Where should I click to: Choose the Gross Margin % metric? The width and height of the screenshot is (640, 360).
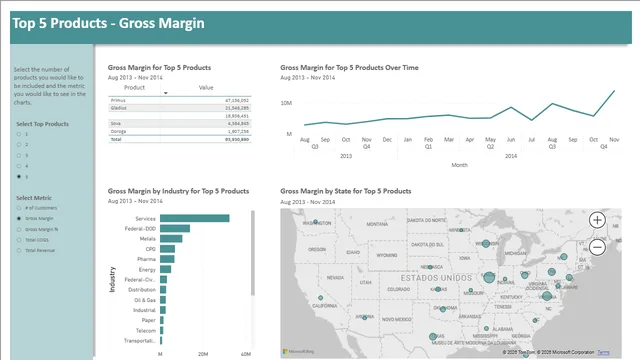pos(19,229)
